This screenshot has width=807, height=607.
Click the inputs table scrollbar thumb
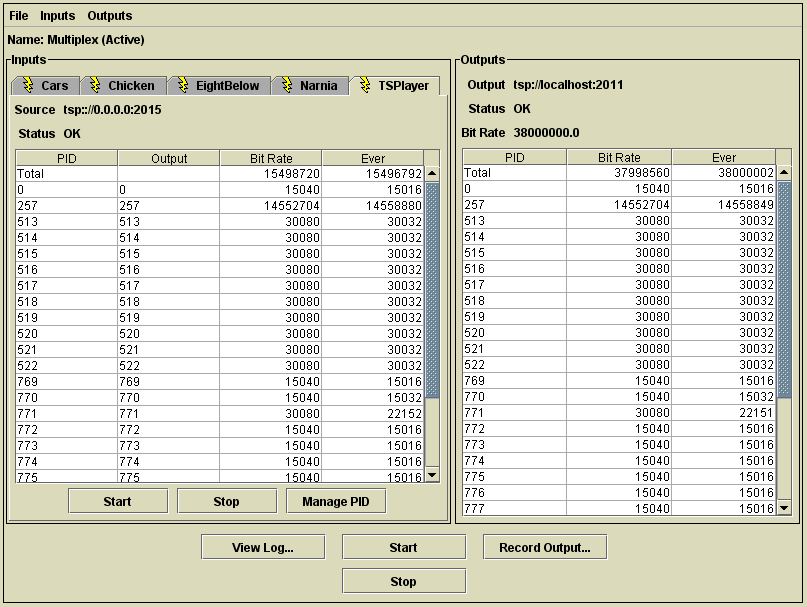432,290
